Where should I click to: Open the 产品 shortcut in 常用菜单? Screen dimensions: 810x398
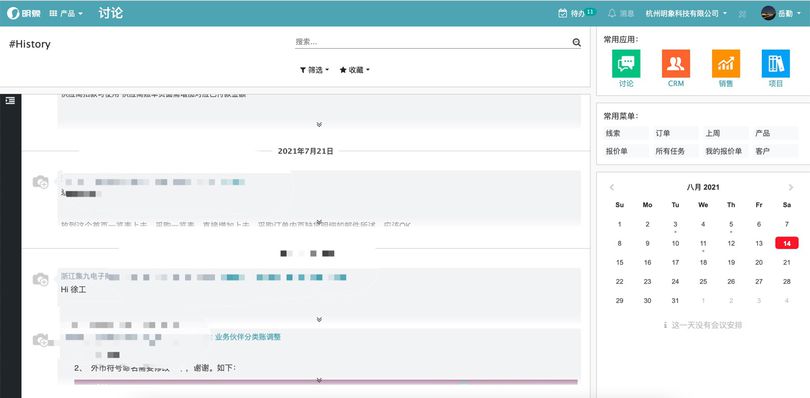coord(775,133)
